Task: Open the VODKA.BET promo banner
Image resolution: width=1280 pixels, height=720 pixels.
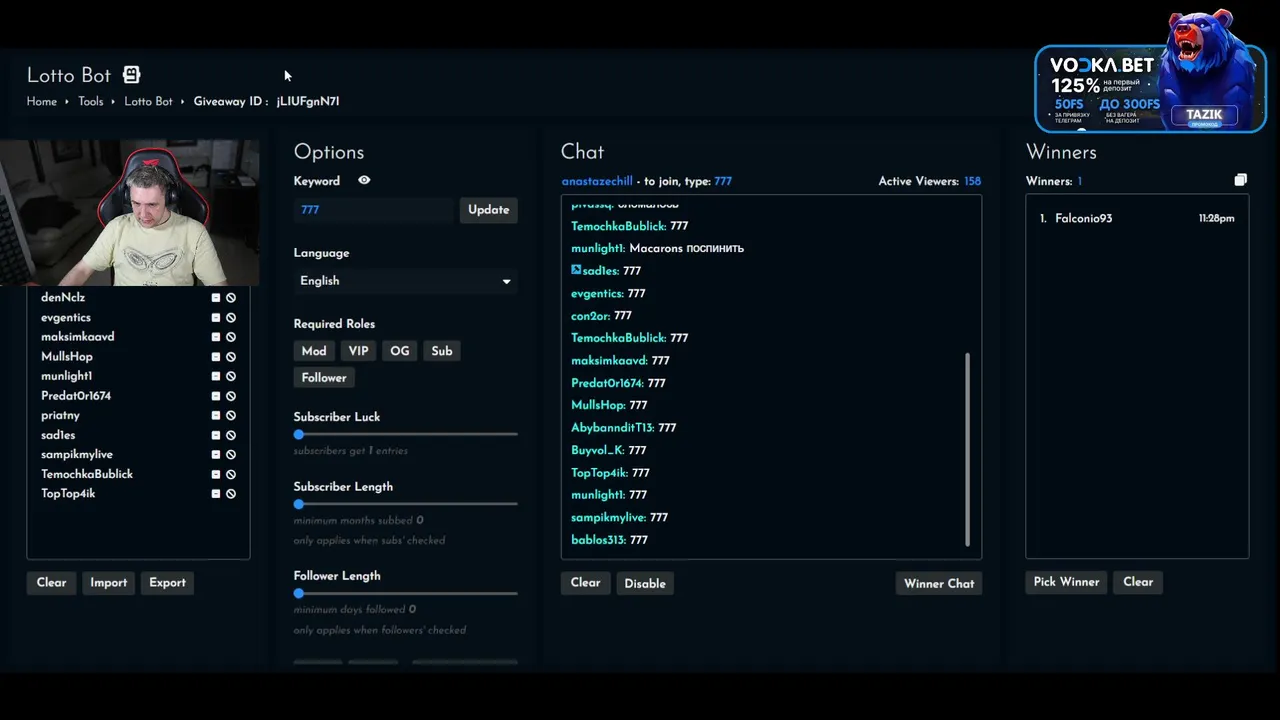Action: click(1151, 86)
